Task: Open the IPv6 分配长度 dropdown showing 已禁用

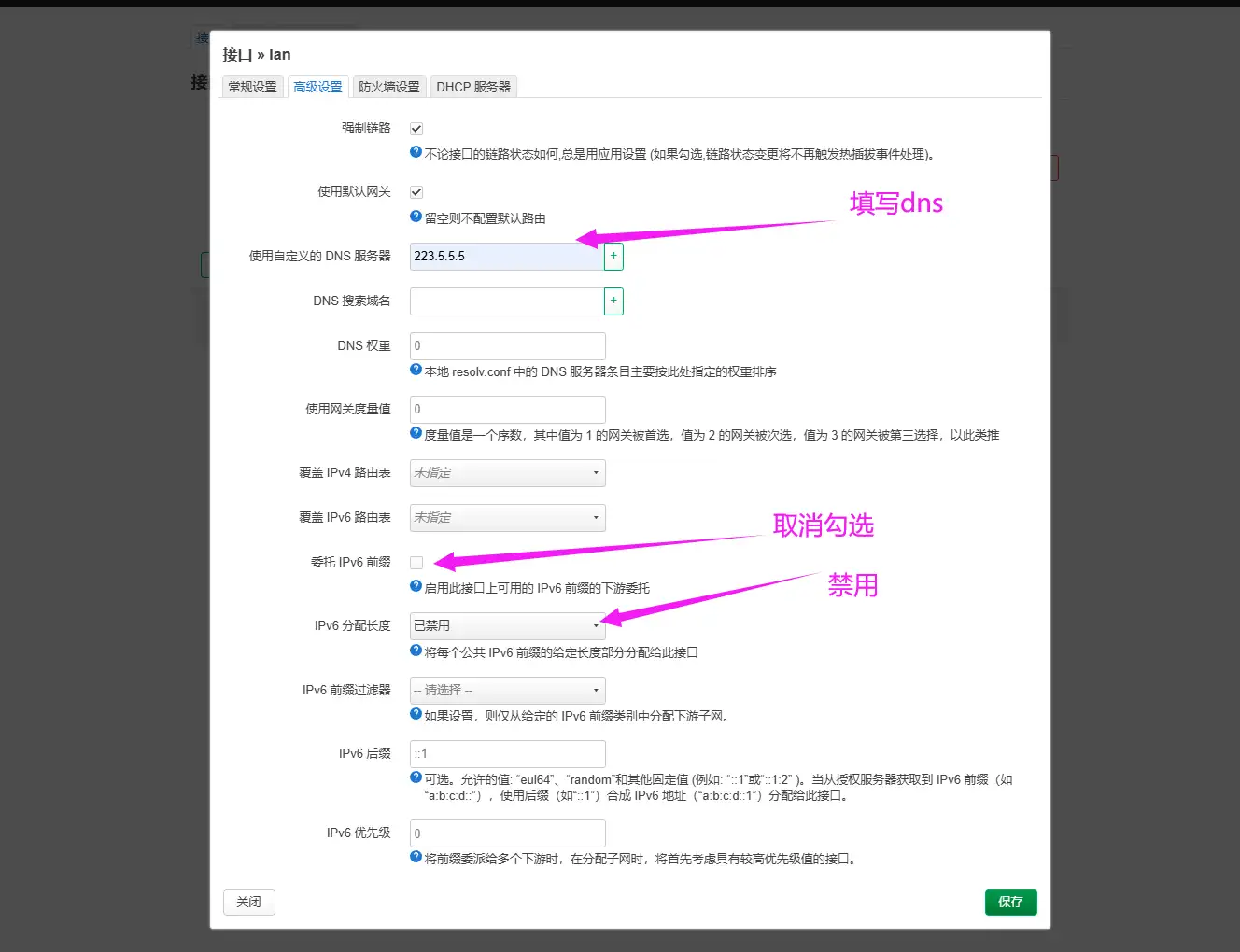Action: click(507, 625)
